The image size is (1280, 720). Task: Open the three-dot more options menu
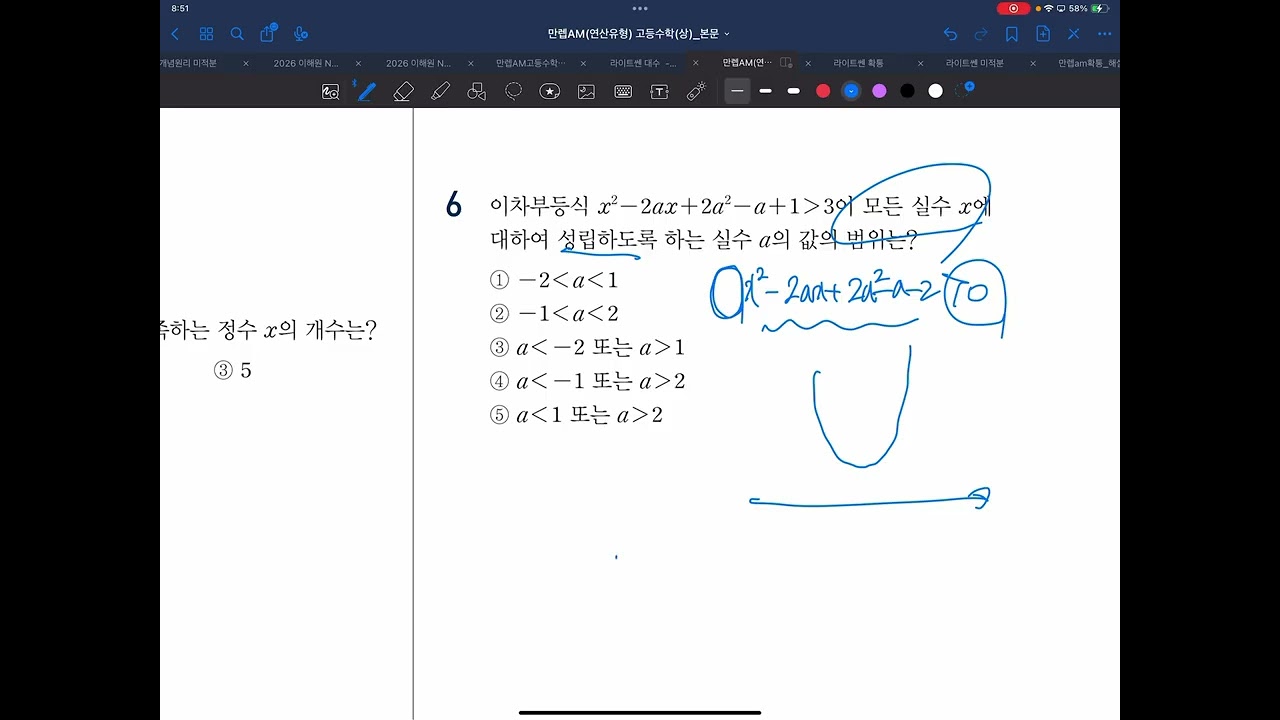pyautogui.click(x=1104, y=34)
